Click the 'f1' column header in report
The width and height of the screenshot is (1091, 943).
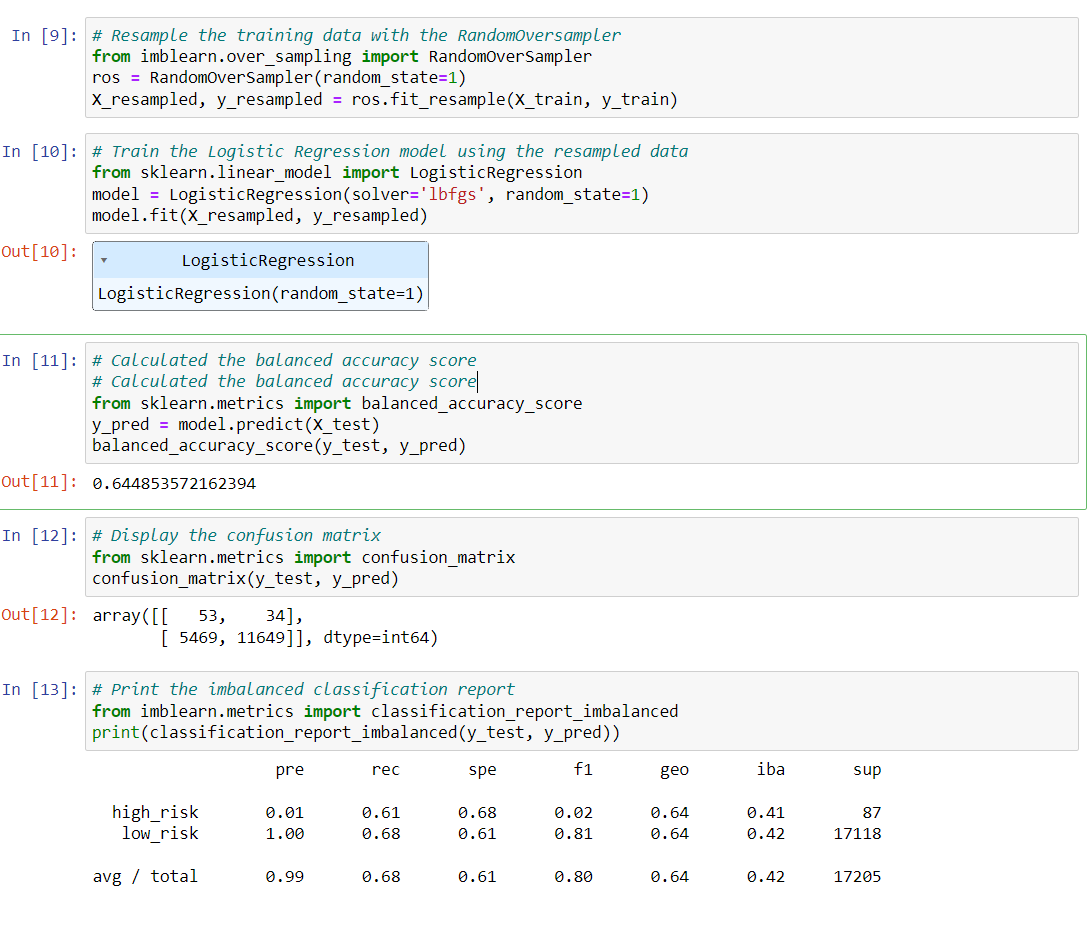tap(583, 770)
